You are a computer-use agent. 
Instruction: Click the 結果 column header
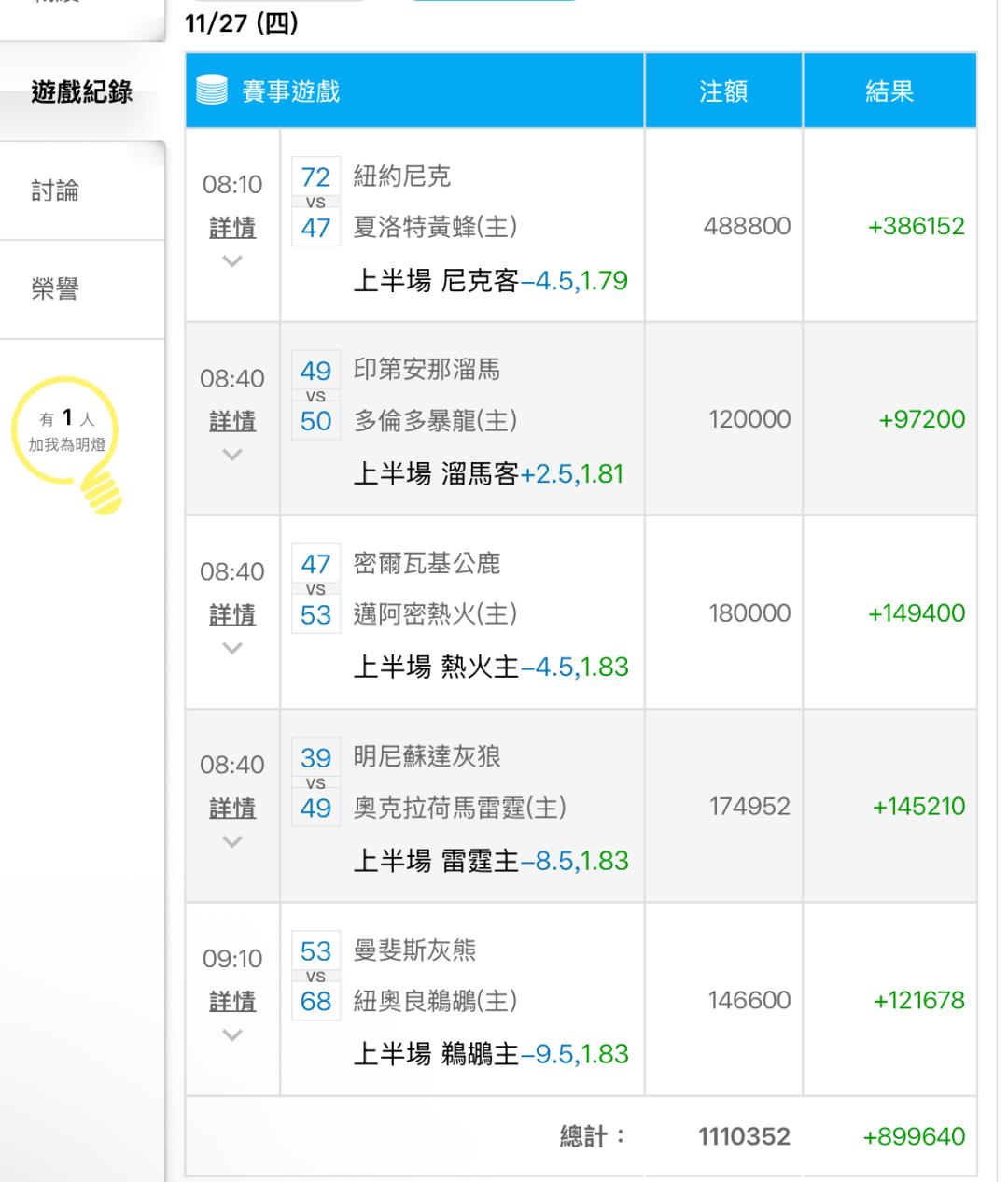tap(889, 91)
